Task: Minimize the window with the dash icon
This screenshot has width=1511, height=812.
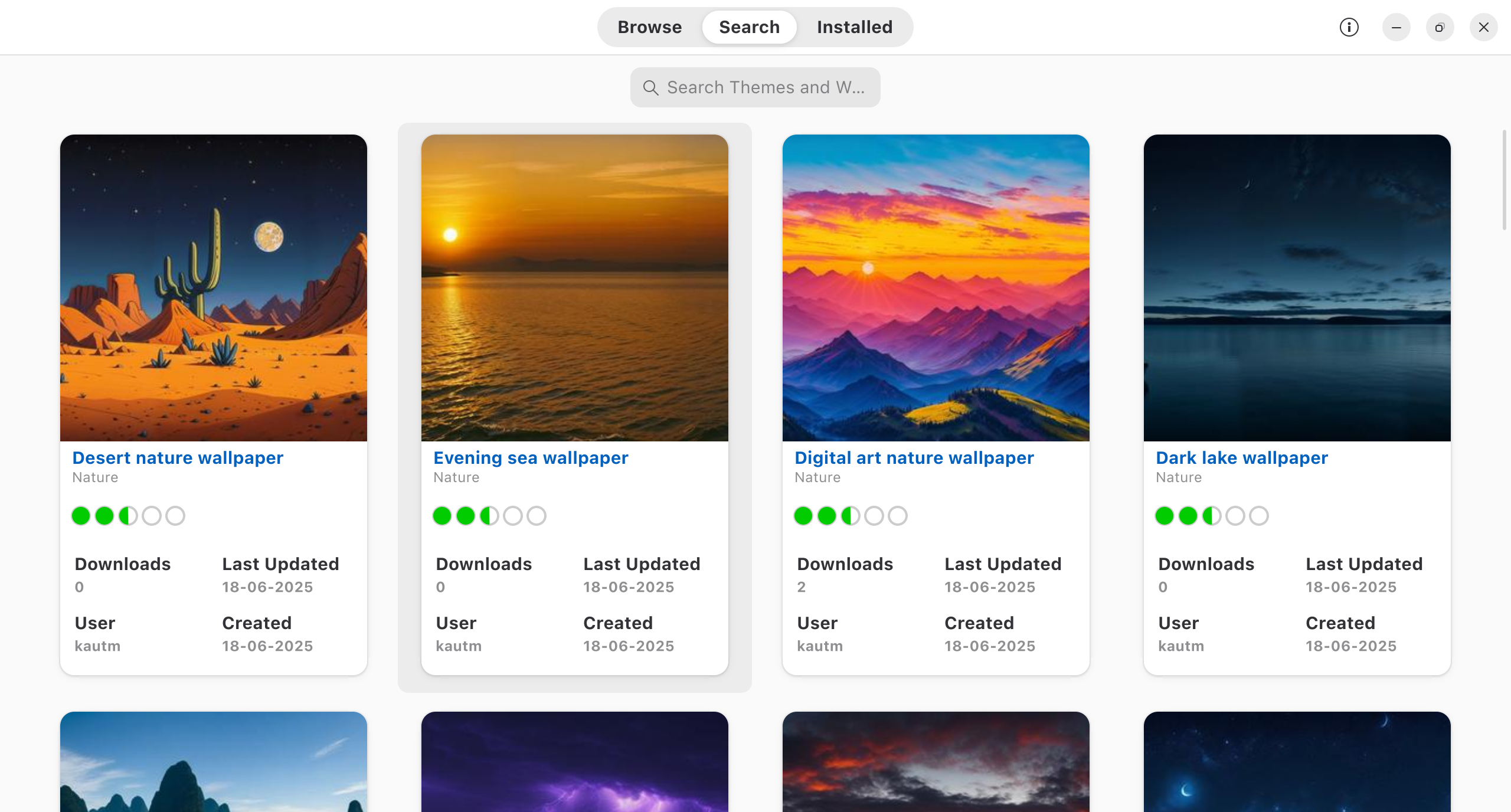Action: (x=1396, y=27)
